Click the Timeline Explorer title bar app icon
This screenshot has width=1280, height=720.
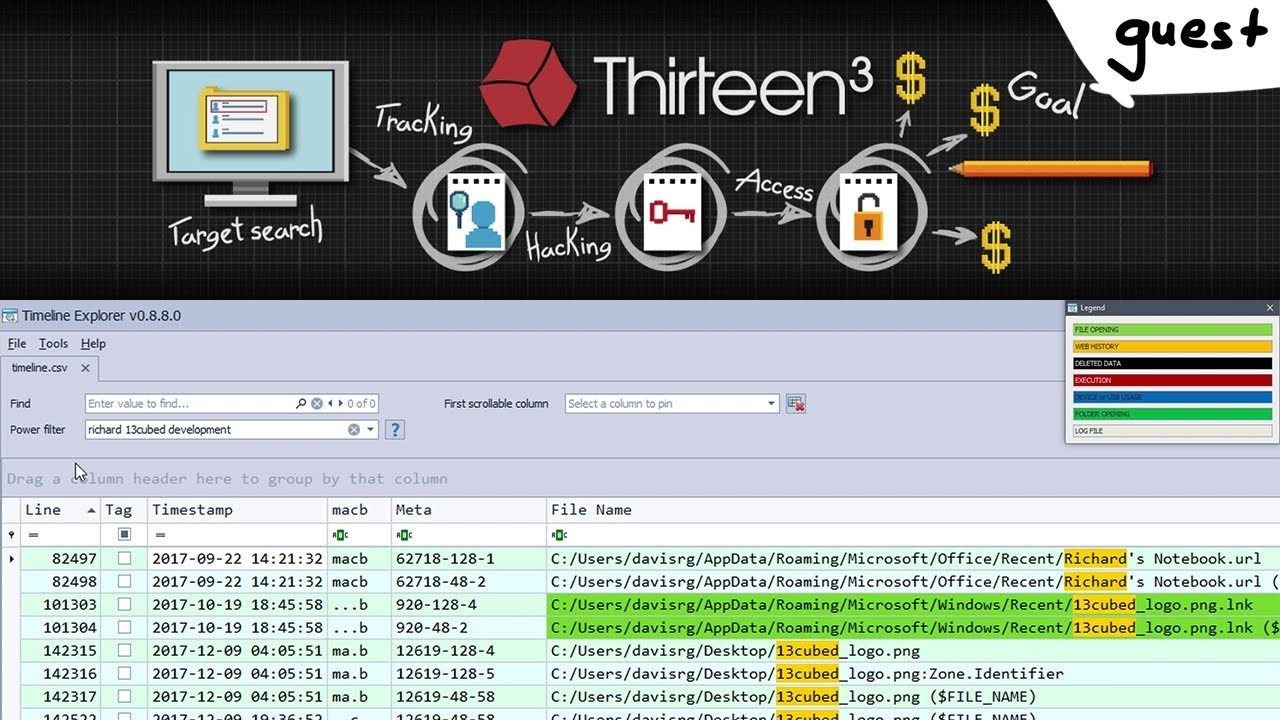(x=10, y=316)
